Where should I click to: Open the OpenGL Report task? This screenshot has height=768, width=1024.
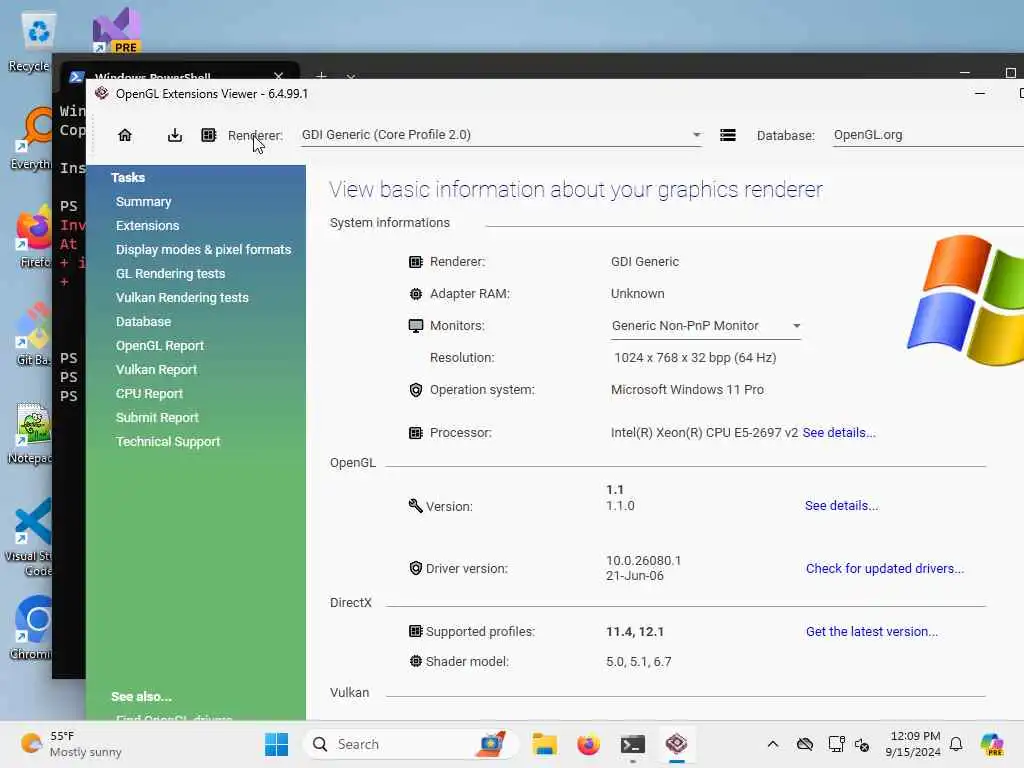pos(160,345)
